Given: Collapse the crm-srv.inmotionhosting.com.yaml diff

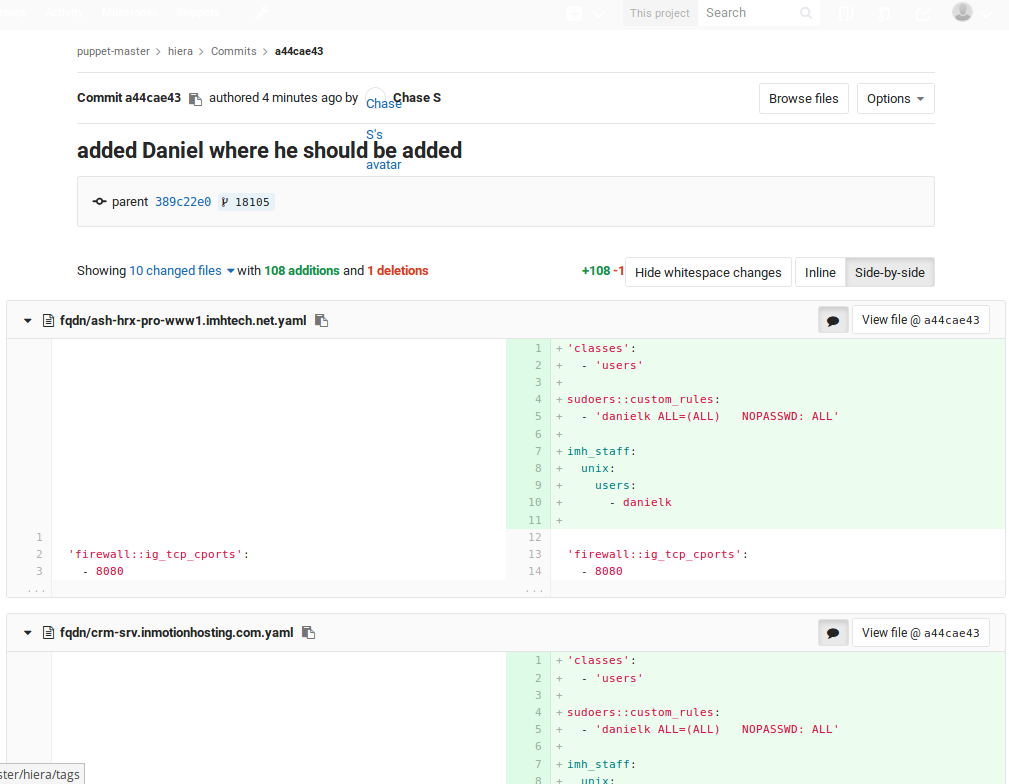Looking at the screenshot, I should click(x=28, y=633).
